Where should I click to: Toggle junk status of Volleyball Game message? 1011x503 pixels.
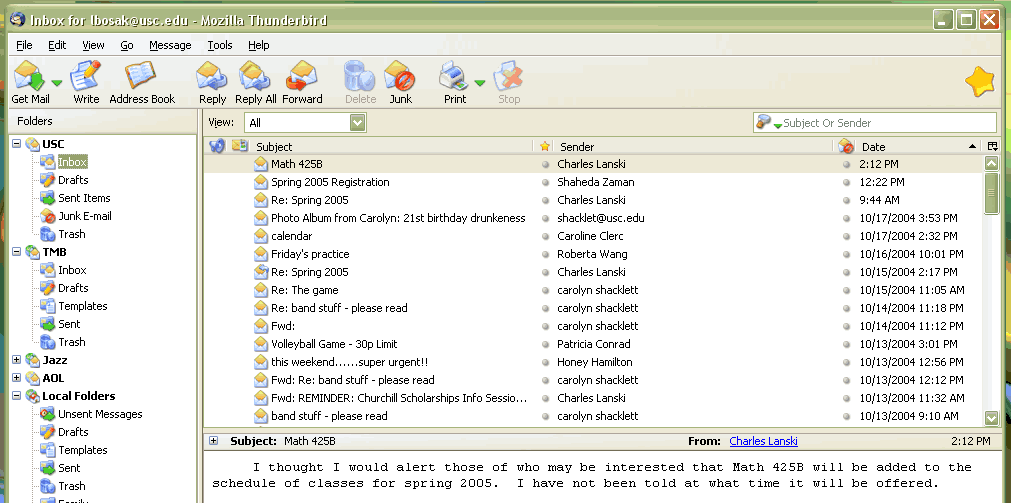pyautogui.click(x=847, y=344)
